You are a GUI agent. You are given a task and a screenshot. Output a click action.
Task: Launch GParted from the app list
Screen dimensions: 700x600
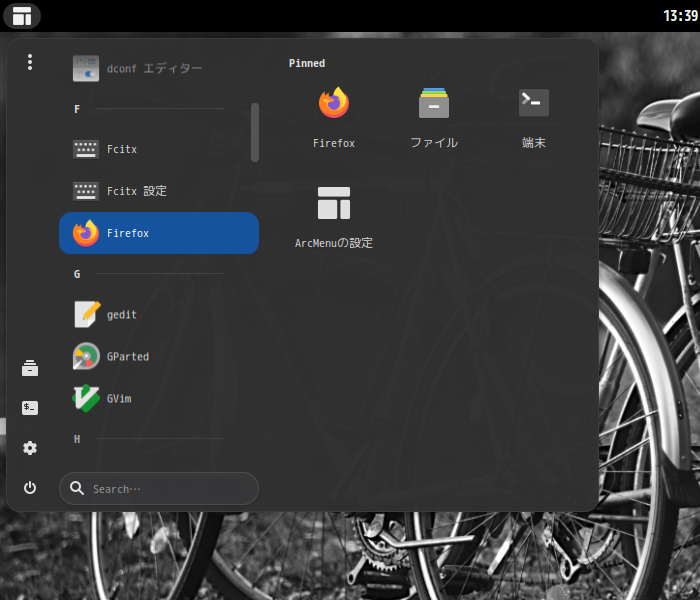(x=159, y=356)
